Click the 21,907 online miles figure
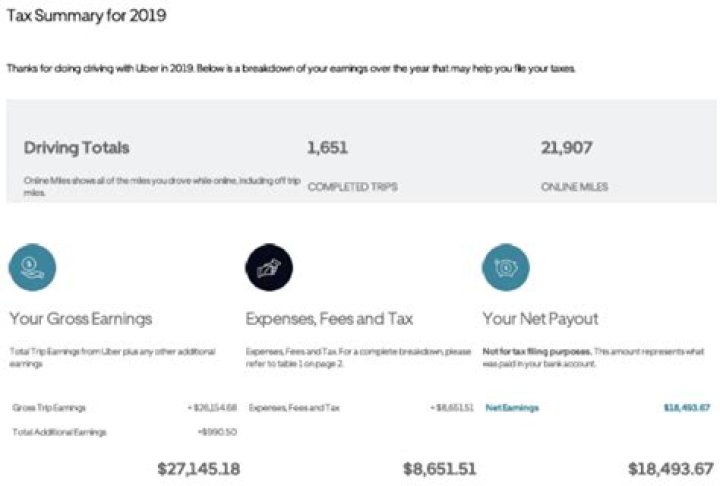 coord(565,148)
